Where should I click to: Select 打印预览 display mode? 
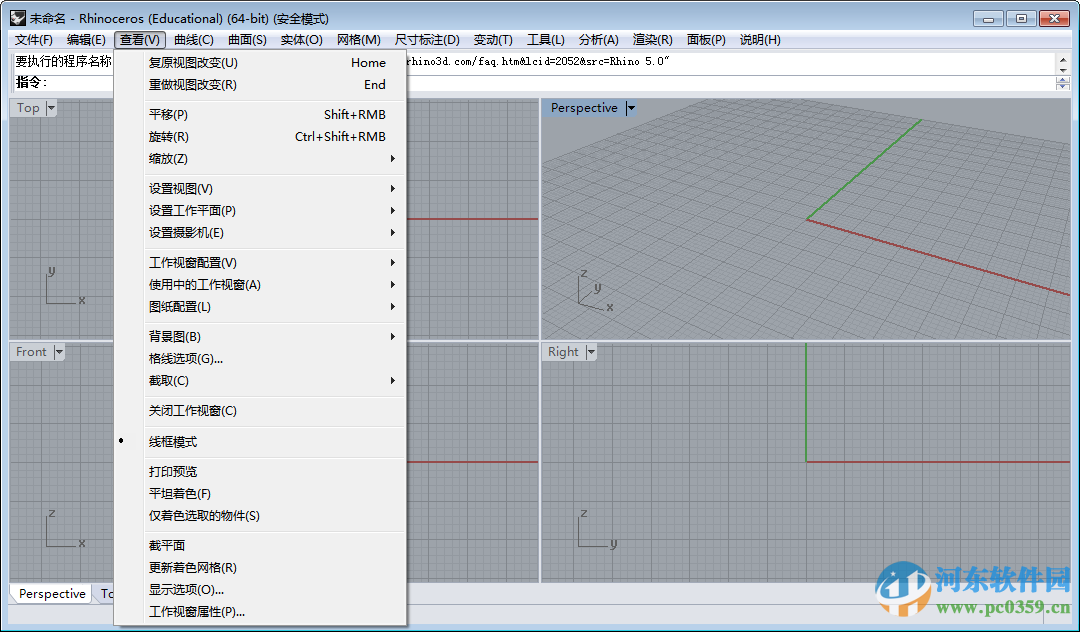point(260,472)
